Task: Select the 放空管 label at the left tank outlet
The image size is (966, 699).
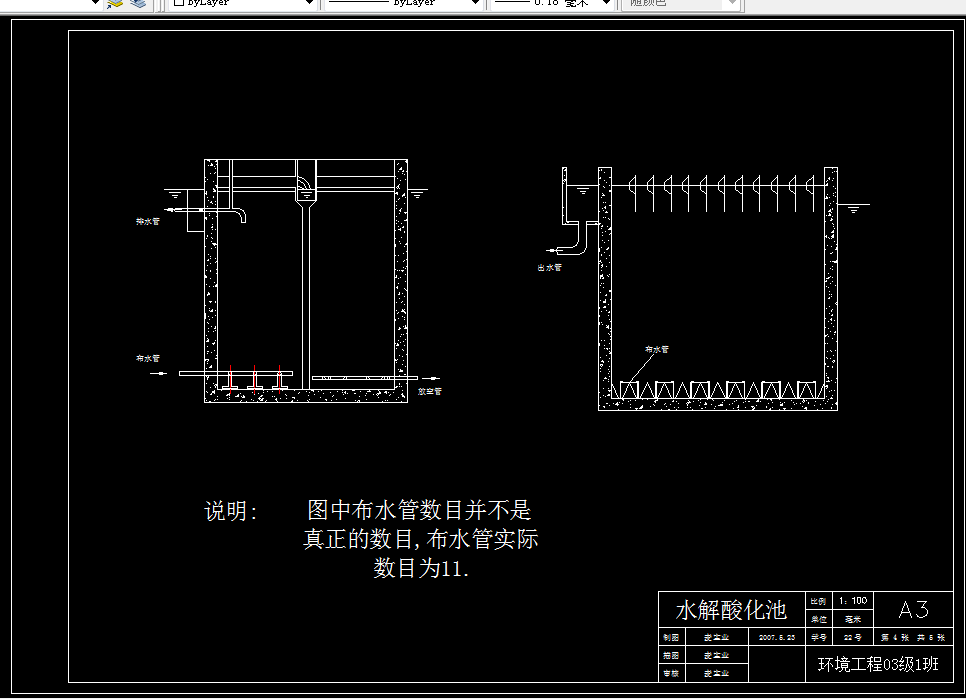Action: tap(429, 391)
